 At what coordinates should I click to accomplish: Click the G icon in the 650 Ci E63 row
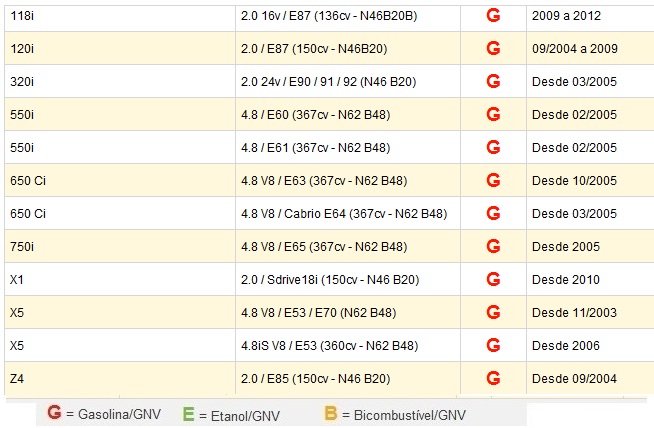coord(493,180)
